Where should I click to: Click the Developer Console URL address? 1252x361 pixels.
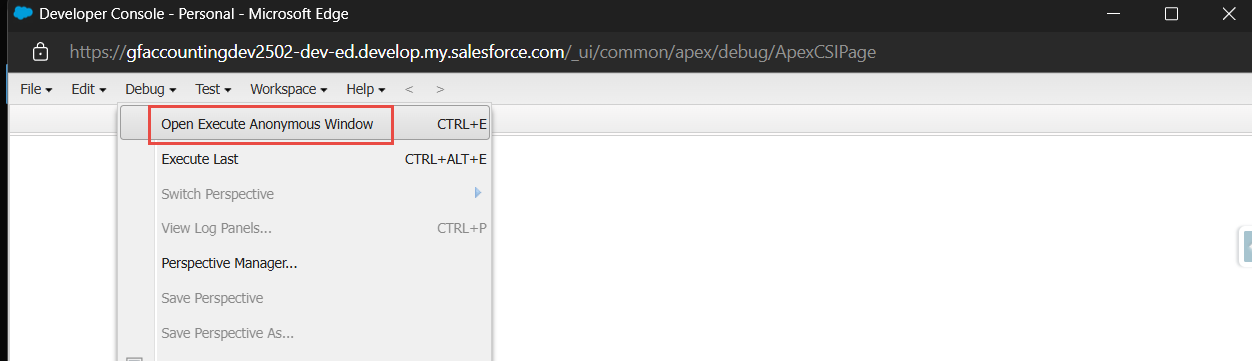pos(472,51)
